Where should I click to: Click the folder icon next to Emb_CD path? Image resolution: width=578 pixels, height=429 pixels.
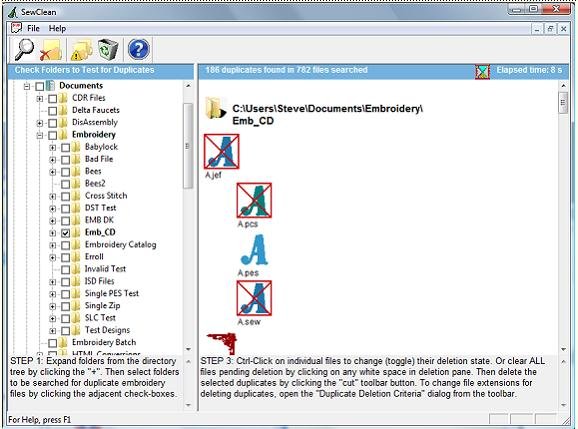coord(215,108)
